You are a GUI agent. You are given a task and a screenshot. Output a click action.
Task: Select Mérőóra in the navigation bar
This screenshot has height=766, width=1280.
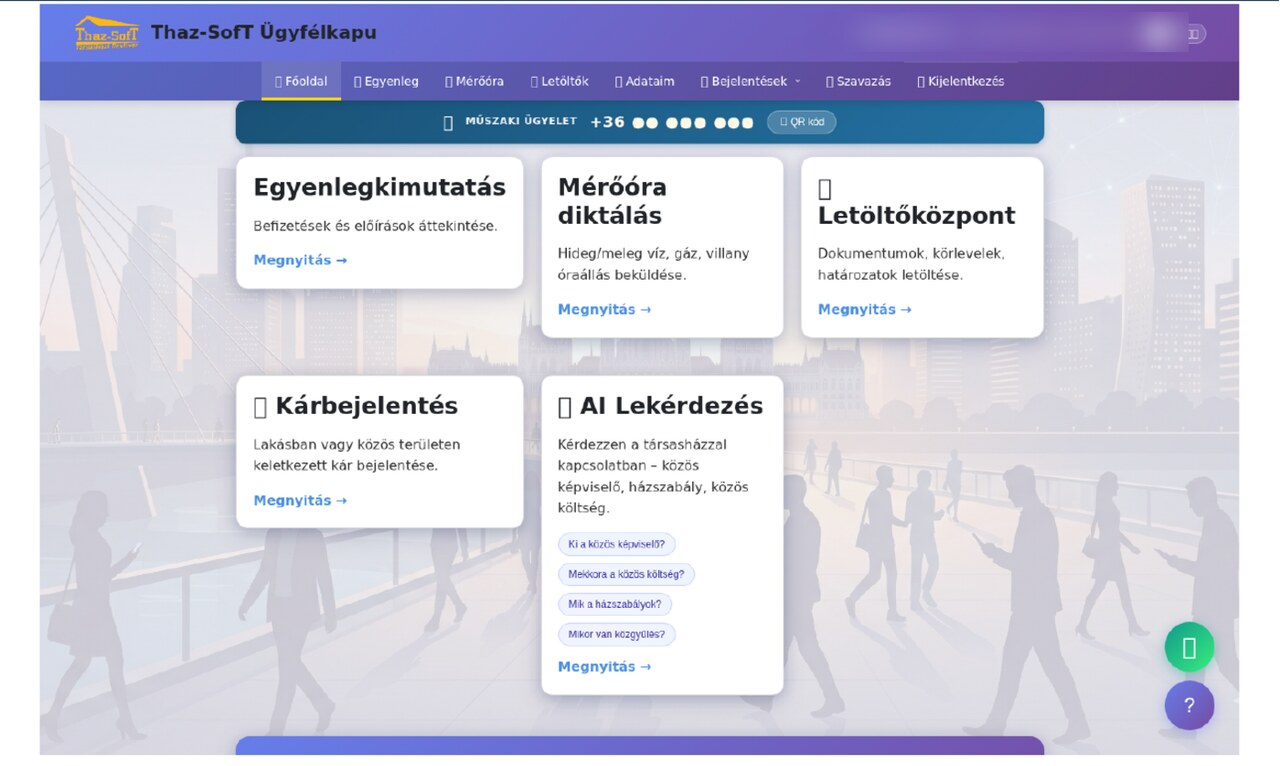click(474, 81)
